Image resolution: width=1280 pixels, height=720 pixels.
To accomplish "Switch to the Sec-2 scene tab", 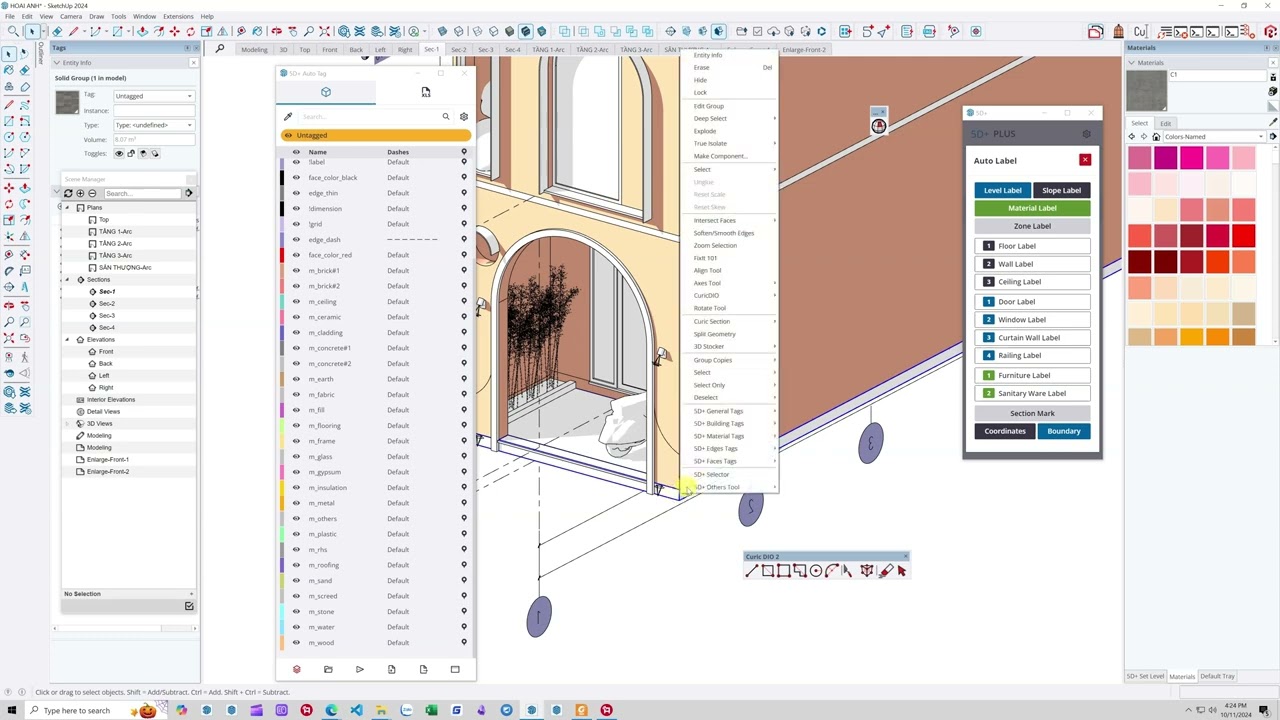I will tap(459, 49).
